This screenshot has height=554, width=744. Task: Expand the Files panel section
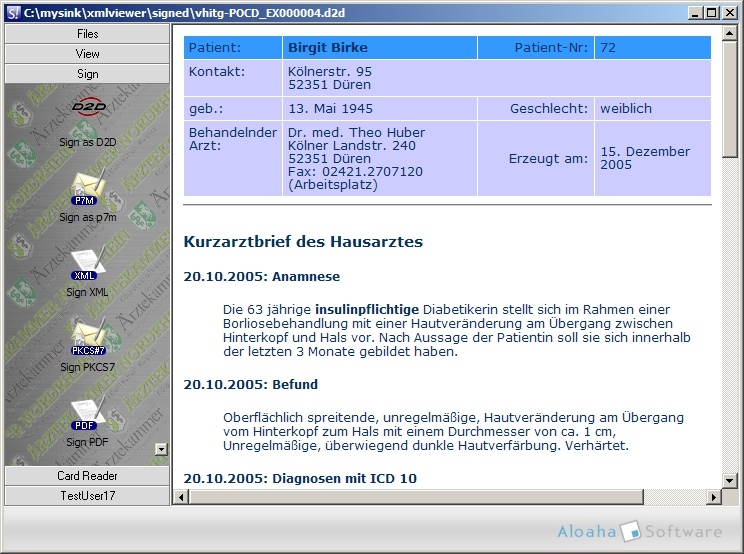(x=88, y=34)
